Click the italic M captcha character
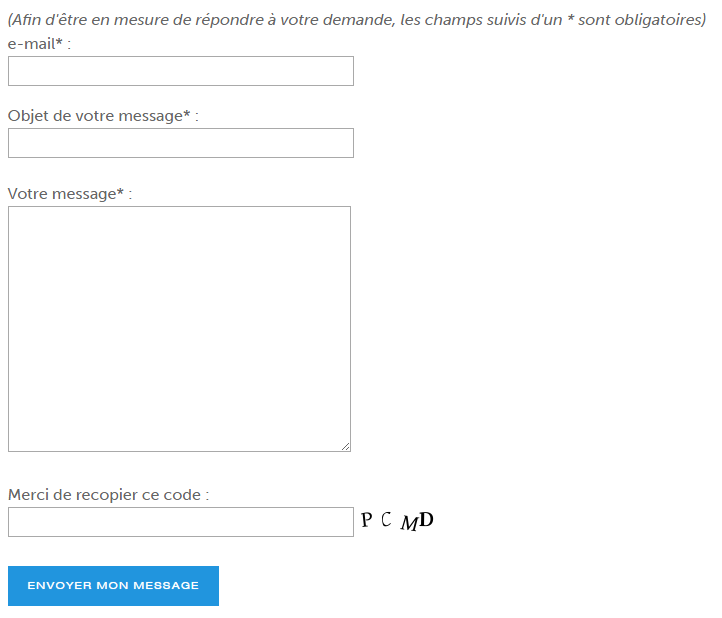Viewport: 722px width, 618px height. 409,523
